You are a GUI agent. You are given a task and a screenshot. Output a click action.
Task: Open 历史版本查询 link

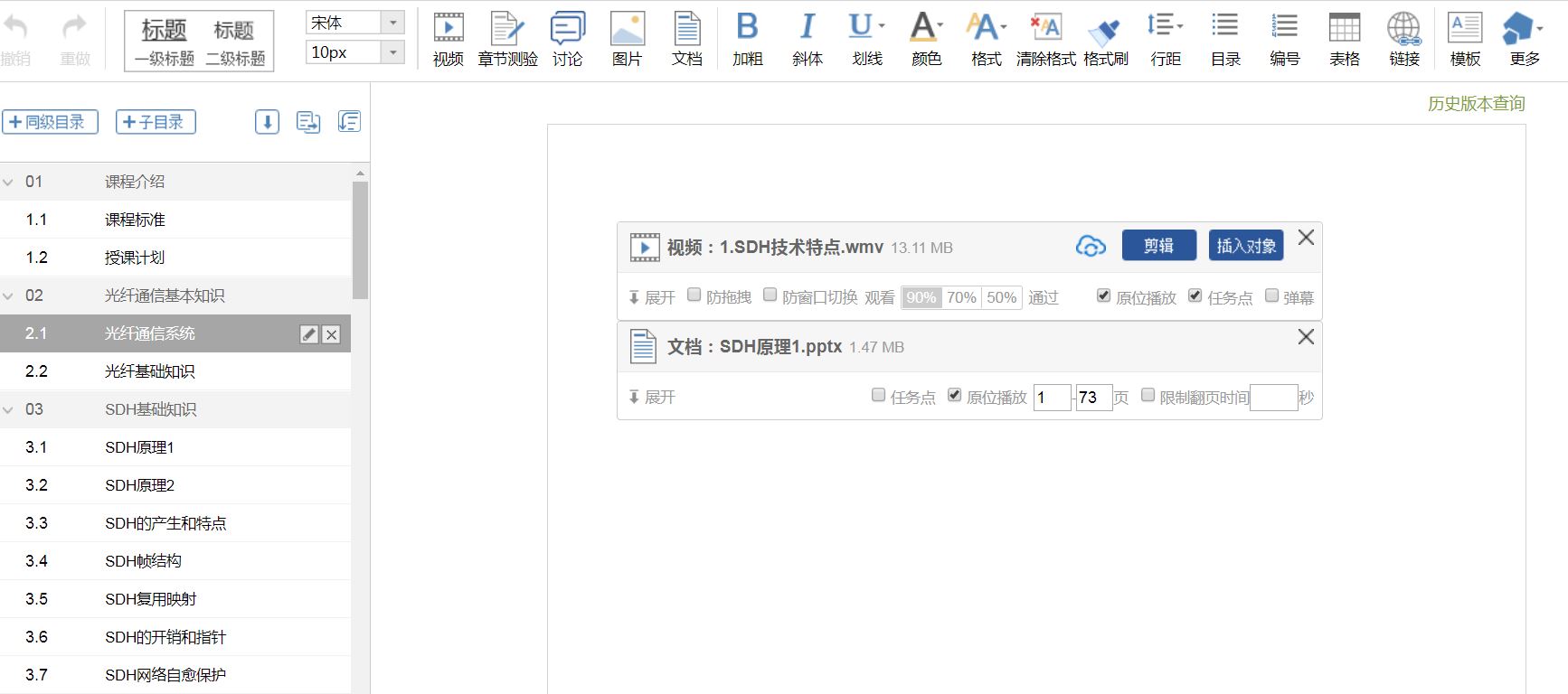(x=1476, y=104)
